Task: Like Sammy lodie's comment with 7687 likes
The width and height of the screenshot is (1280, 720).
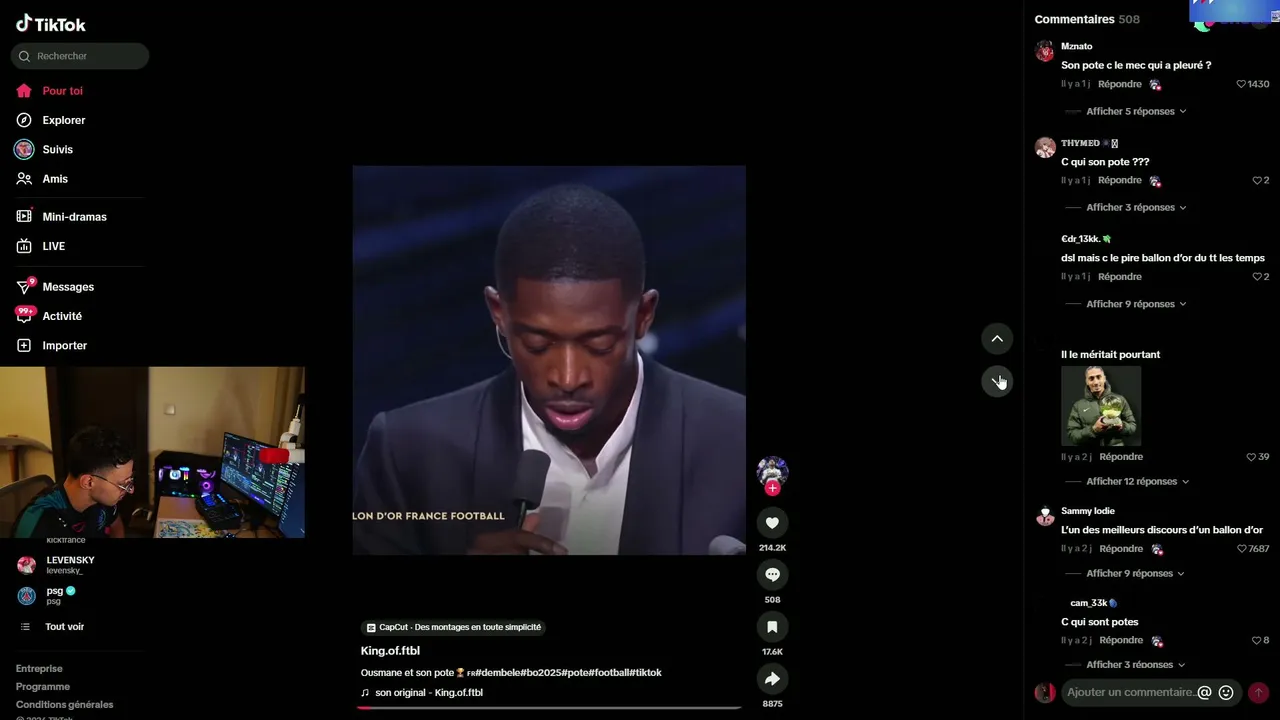Action: [1241, 549]
